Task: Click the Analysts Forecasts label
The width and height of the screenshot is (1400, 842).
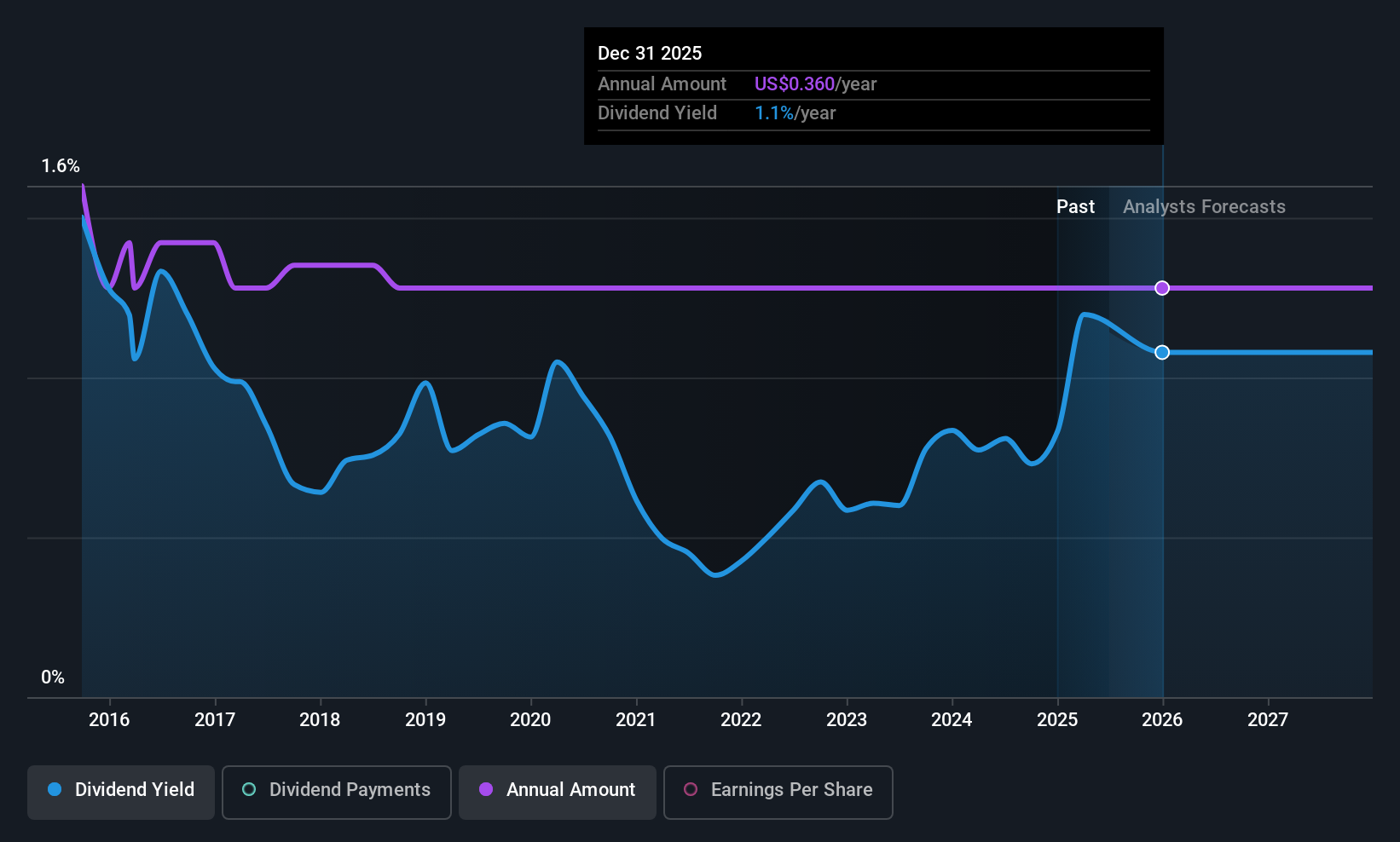Action: tap(1204, 206)
